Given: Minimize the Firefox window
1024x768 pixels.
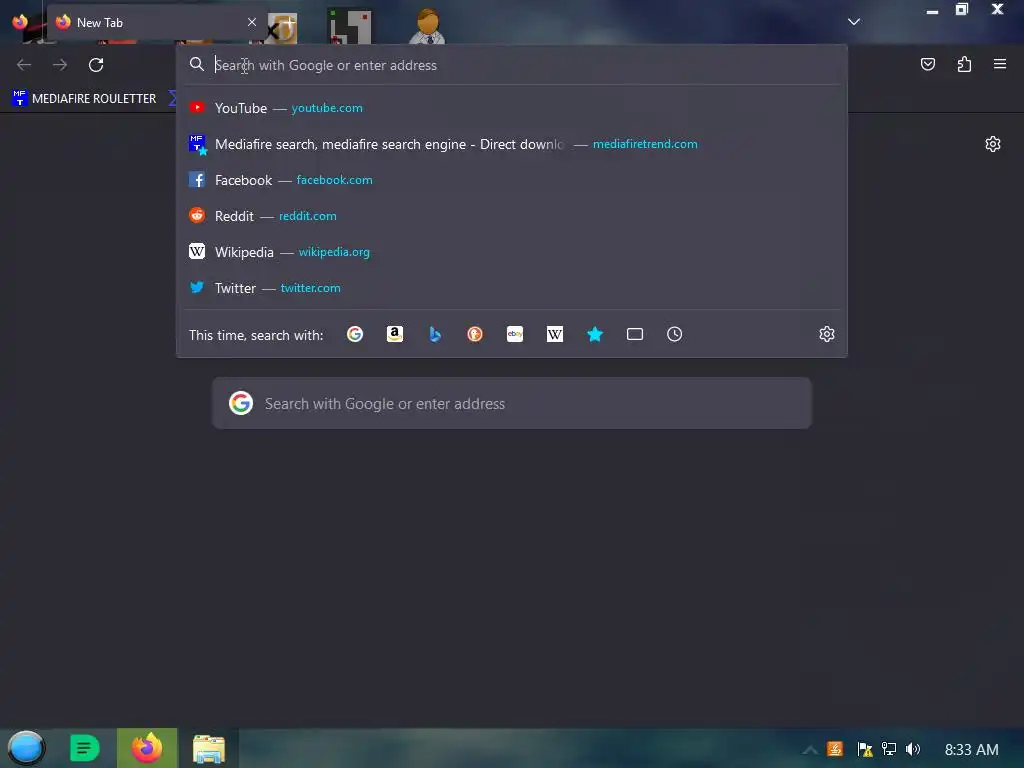Looking at the screenshot, I should point(933,11).
